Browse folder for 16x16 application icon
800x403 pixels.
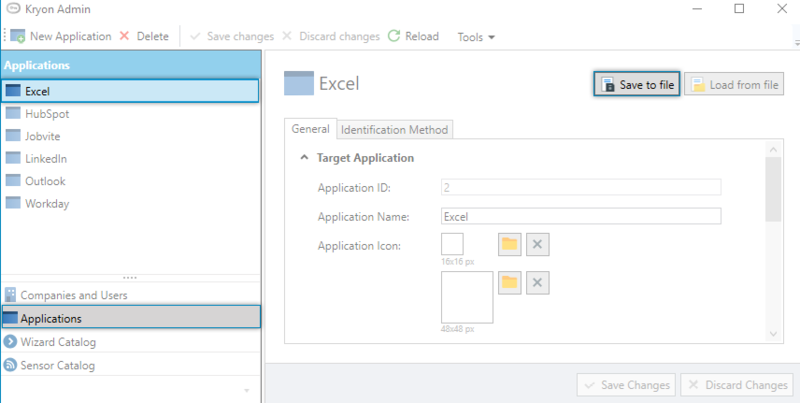[x=510, y=245]
